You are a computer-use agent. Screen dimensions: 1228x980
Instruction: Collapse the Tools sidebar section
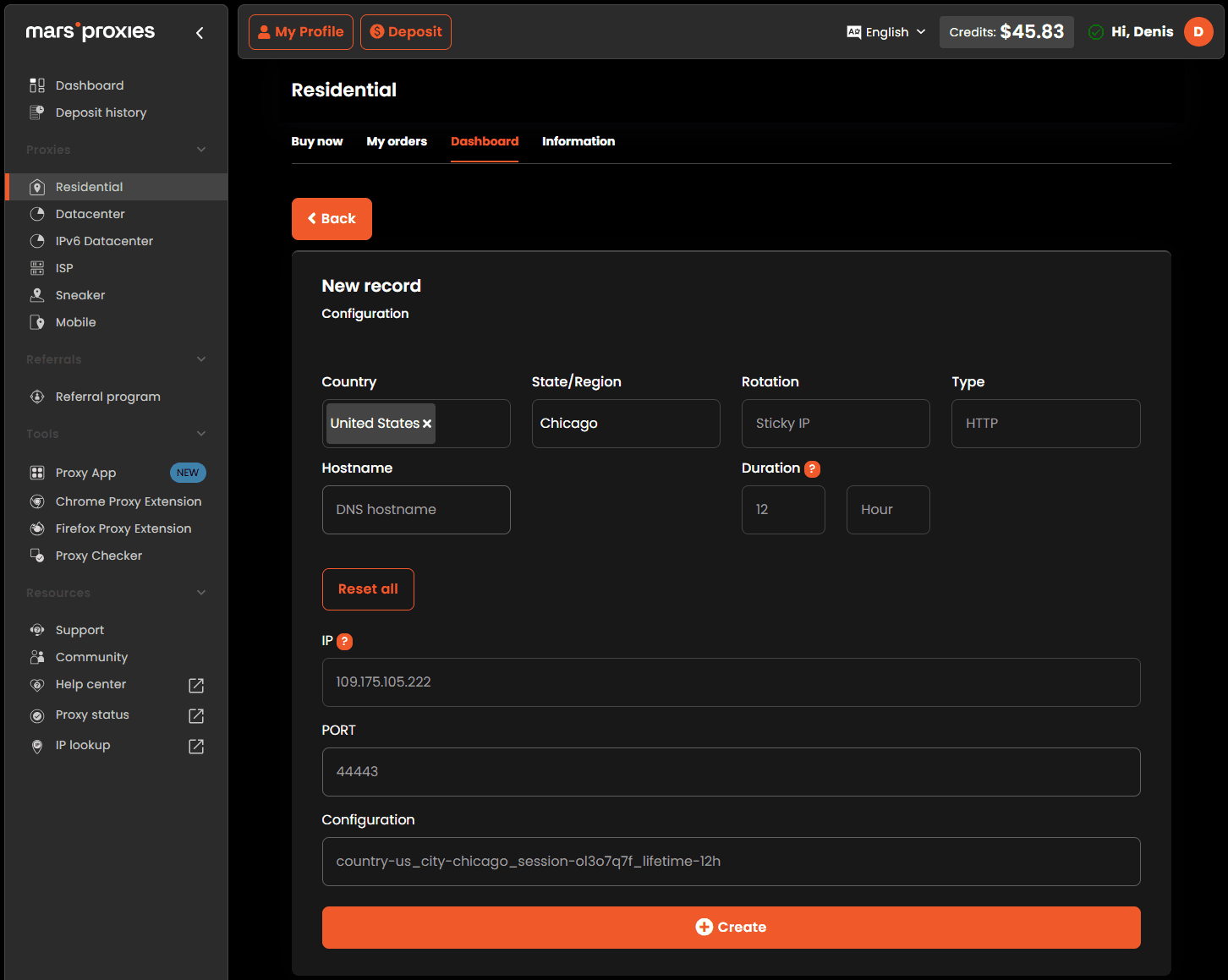tap(201, 434)
